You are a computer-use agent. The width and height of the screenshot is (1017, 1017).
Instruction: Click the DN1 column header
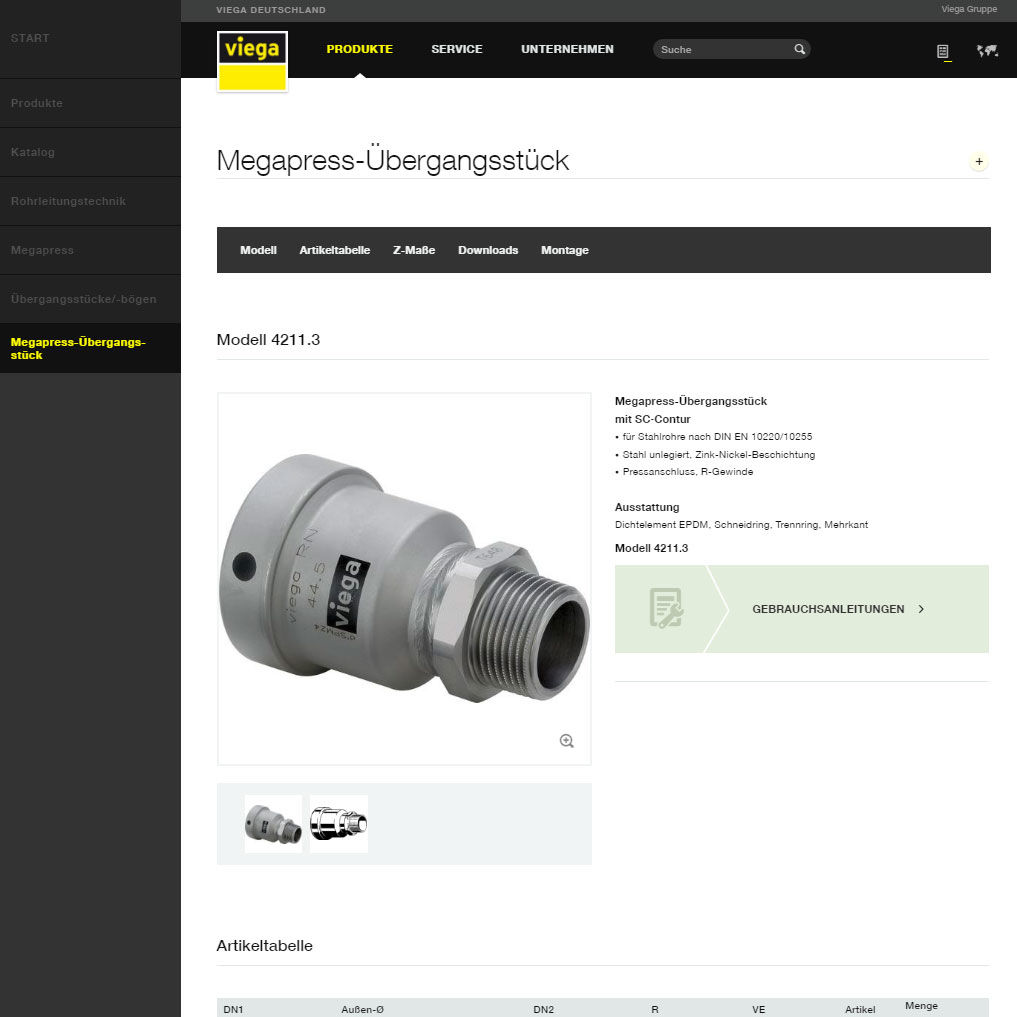(x=233, y=1009)
